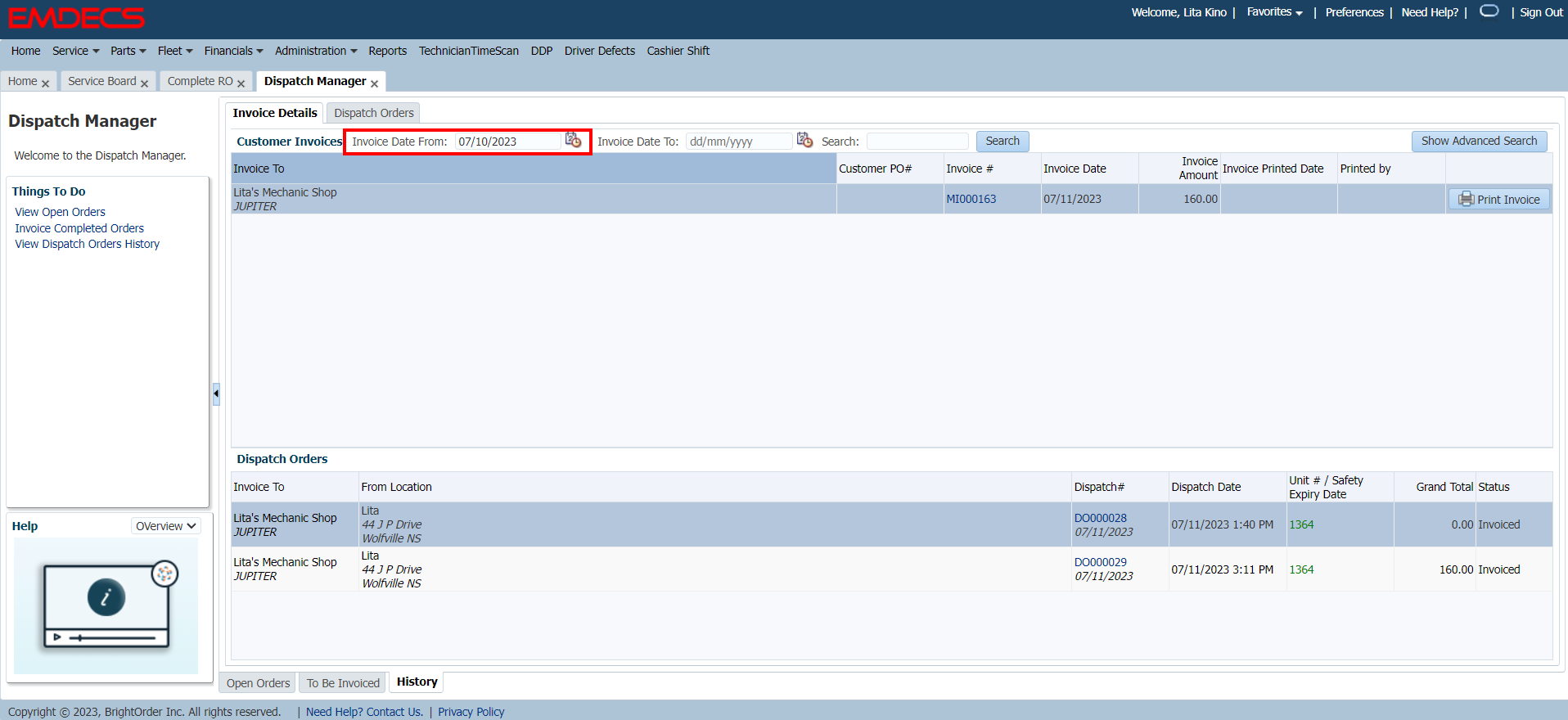The image size is (1568, 720).
Task: Click Print Invoice for MI000163
Action: click(x=1498, y=199)
